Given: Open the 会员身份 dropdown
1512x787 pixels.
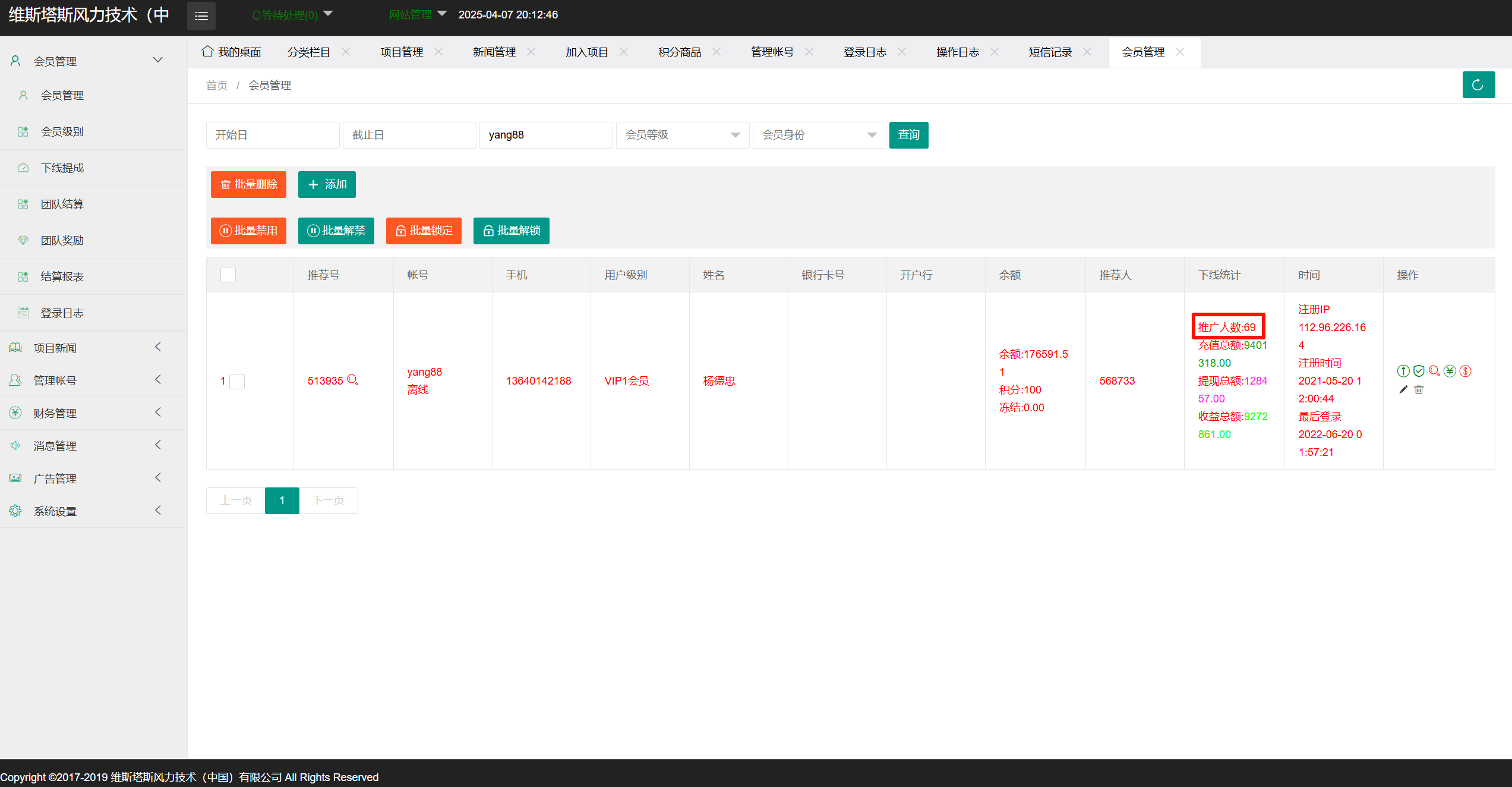Looking at the screenshot, I should pos(819,135).
